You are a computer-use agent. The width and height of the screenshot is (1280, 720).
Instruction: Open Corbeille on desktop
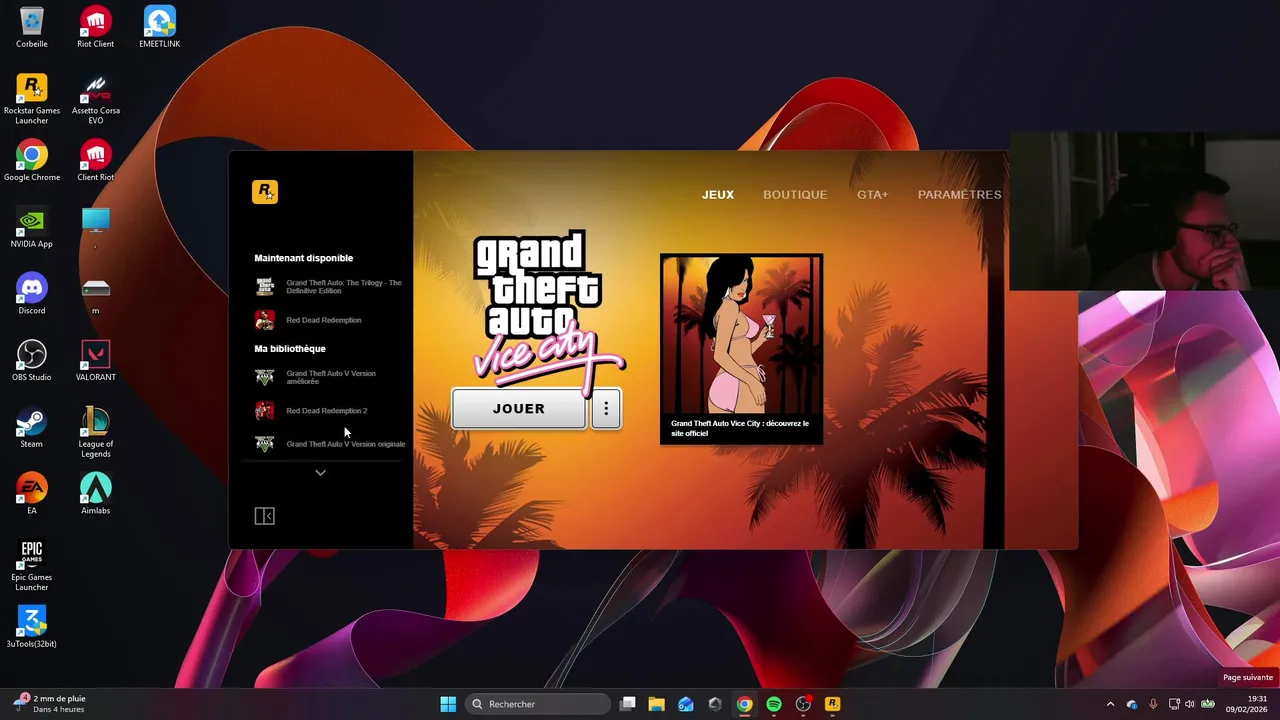tap(32, 27)
